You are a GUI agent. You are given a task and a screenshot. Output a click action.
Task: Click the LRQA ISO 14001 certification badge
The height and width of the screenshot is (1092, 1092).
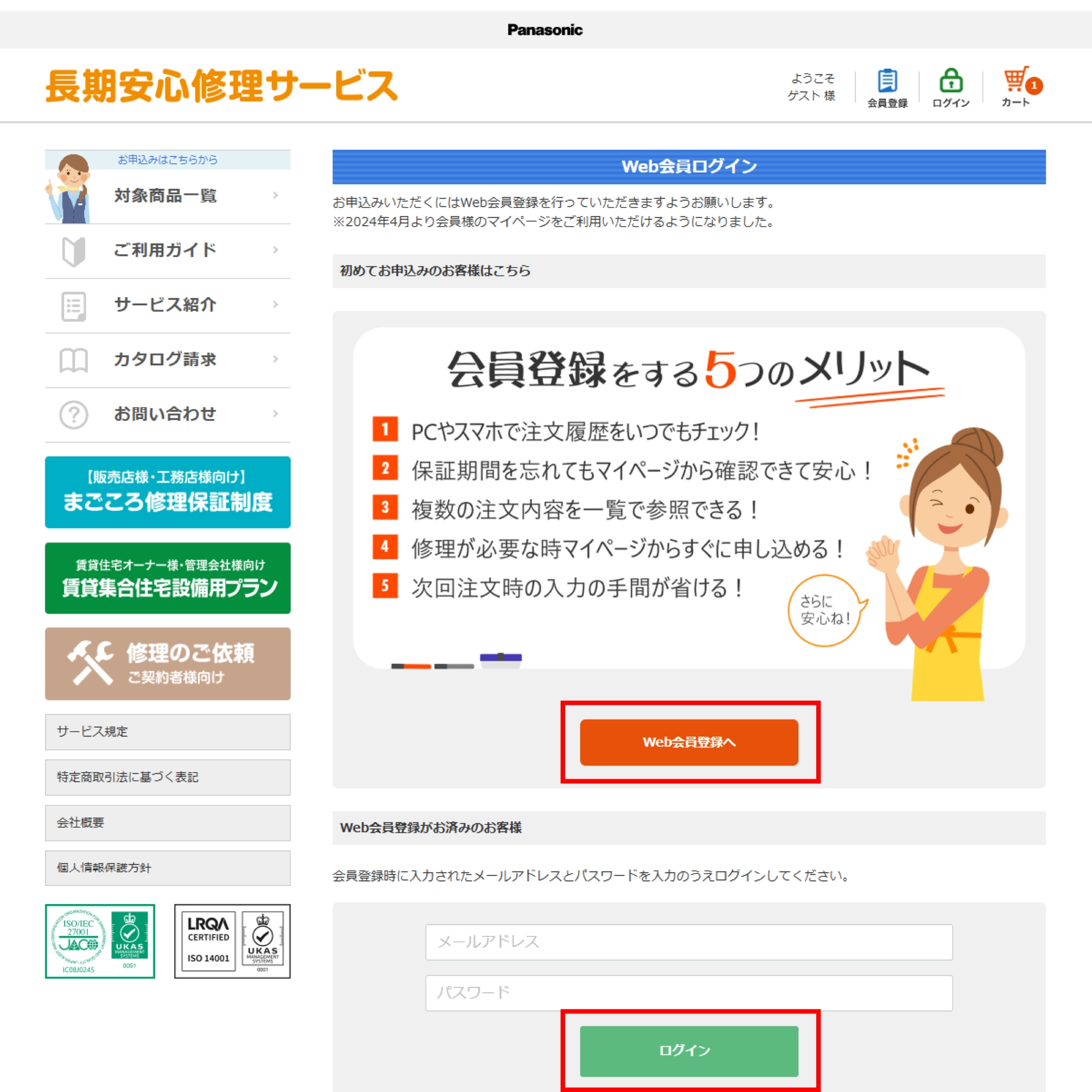tap(232, 941)
